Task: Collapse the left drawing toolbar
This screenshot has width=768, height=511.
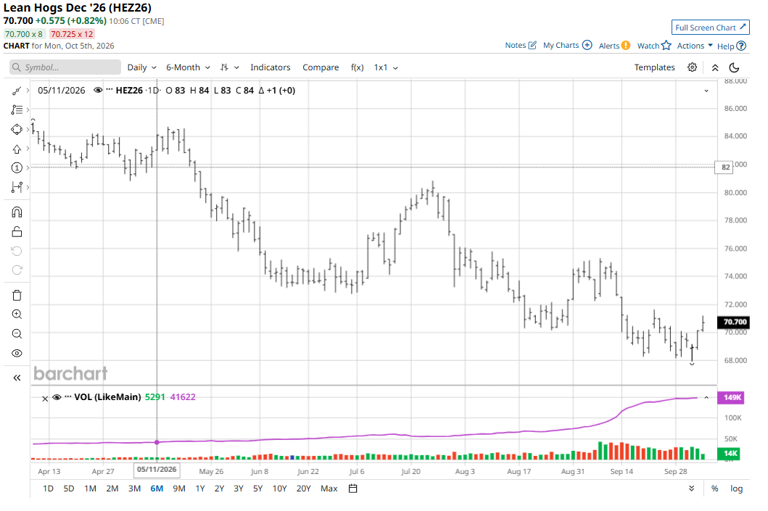Action: [17, 378]
